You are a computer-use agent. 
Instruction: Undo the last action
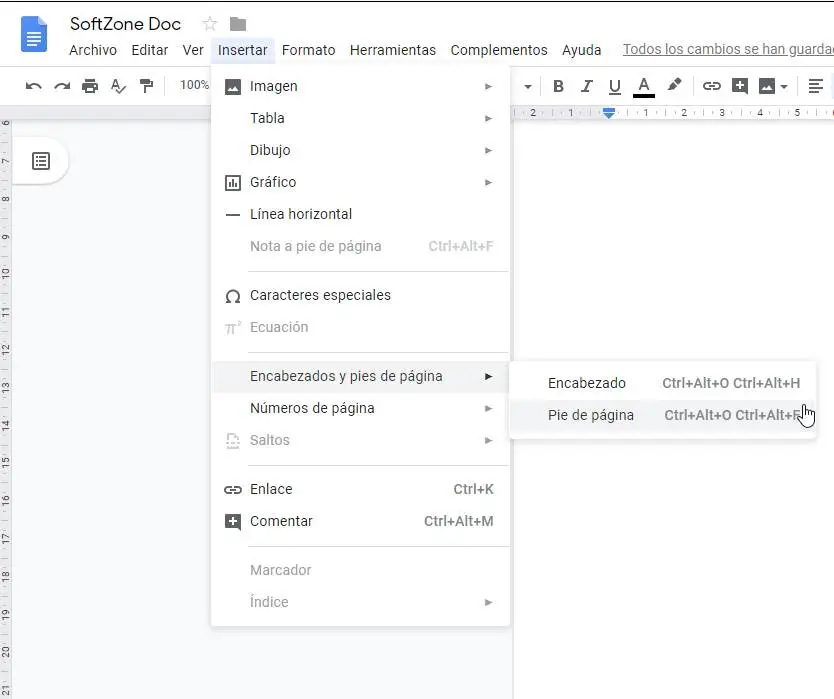tap(34, 86)
